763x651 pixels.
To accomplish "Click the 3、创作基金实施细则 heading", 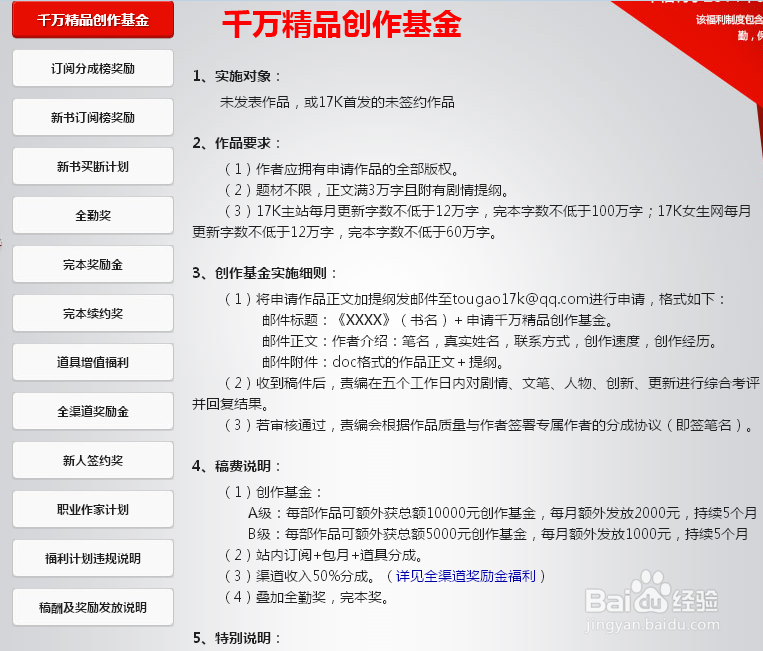I will tap(264, 273).
